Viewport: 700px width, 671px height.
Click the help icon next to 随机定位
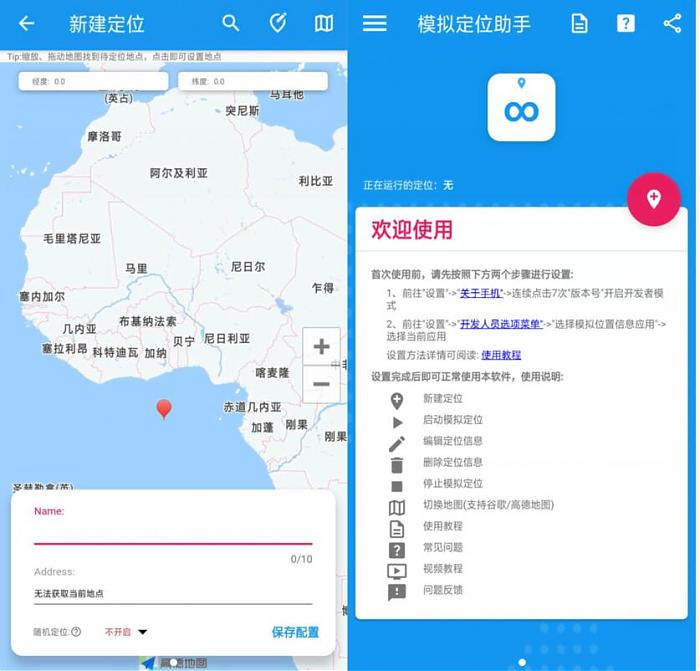point(77,632)
